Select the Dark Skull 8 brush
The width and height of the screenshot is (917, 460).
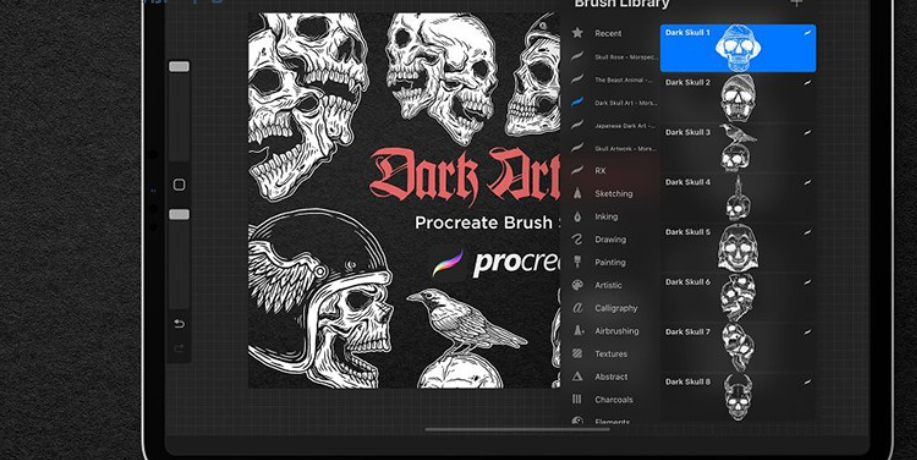[738, 397]
